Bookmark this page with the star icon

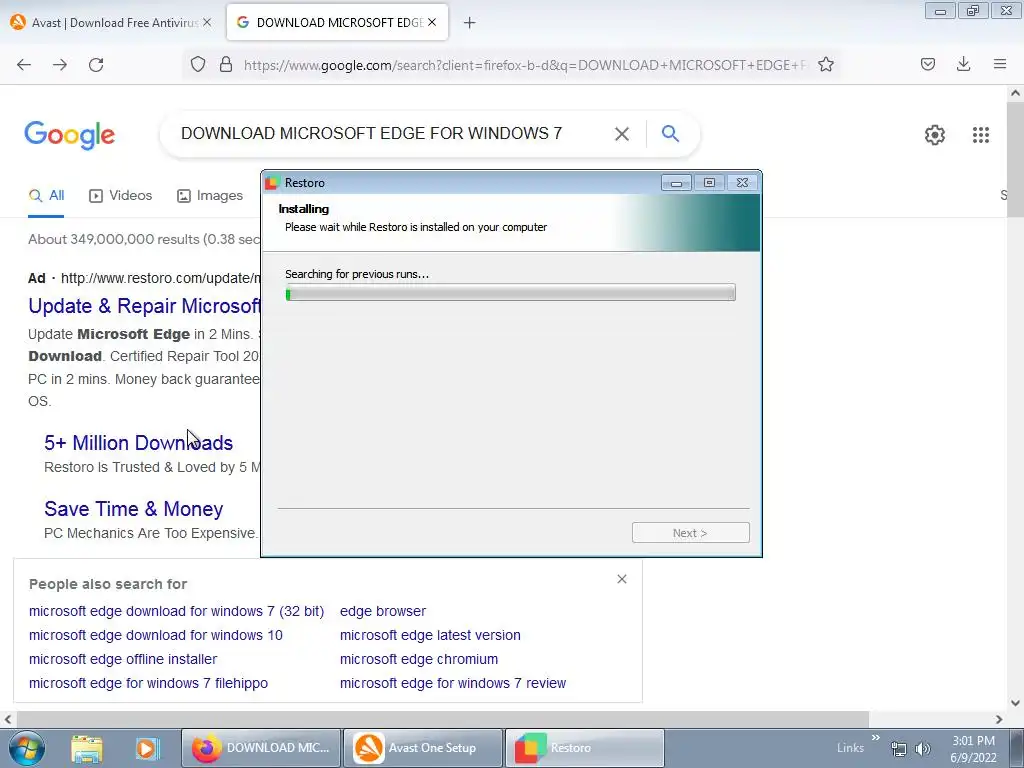coord(825,64)
